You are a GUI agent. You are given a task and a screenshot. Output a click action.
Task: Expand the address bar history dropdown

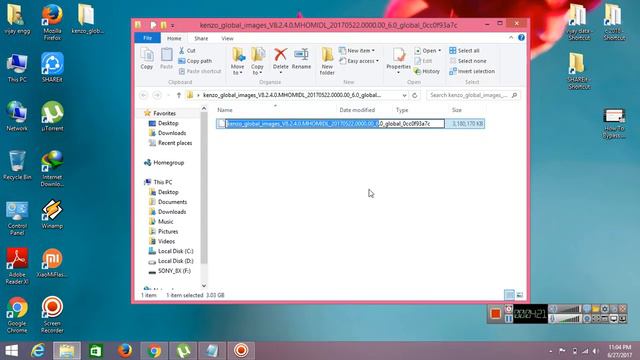404,95
